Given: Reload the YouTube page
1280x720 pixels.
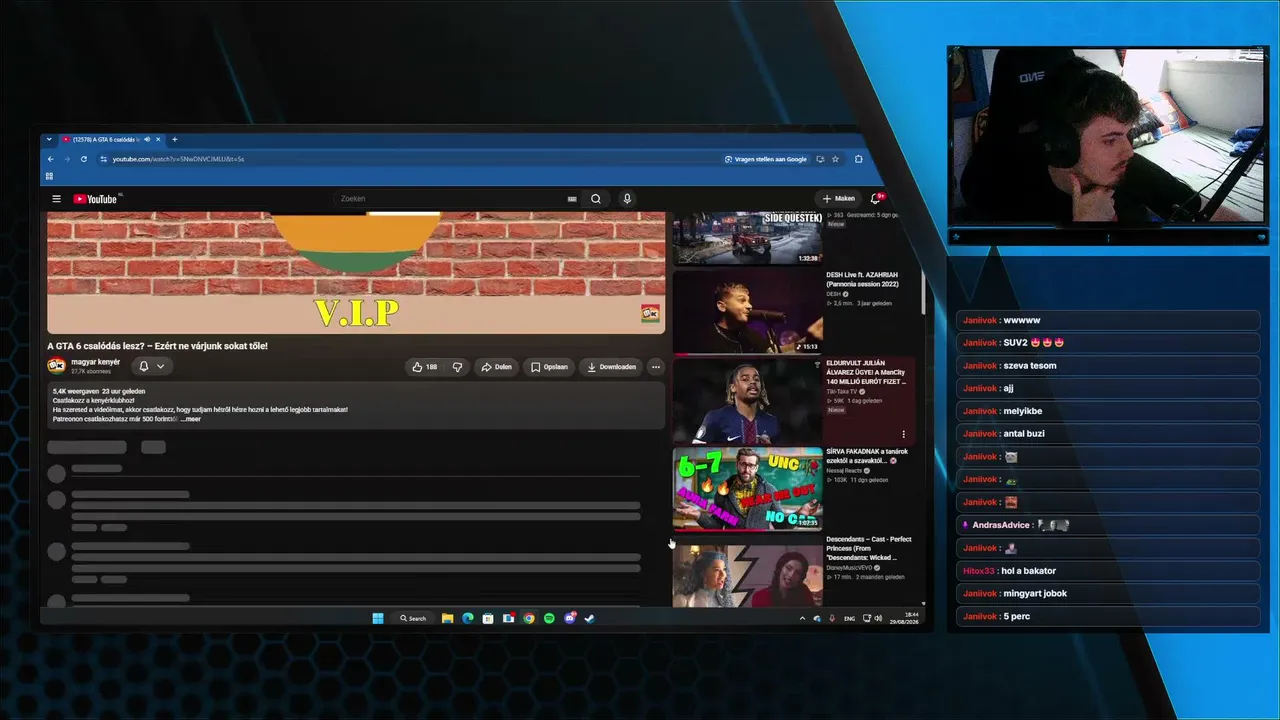Looking at the screenshot, I should tap(84, 159).
